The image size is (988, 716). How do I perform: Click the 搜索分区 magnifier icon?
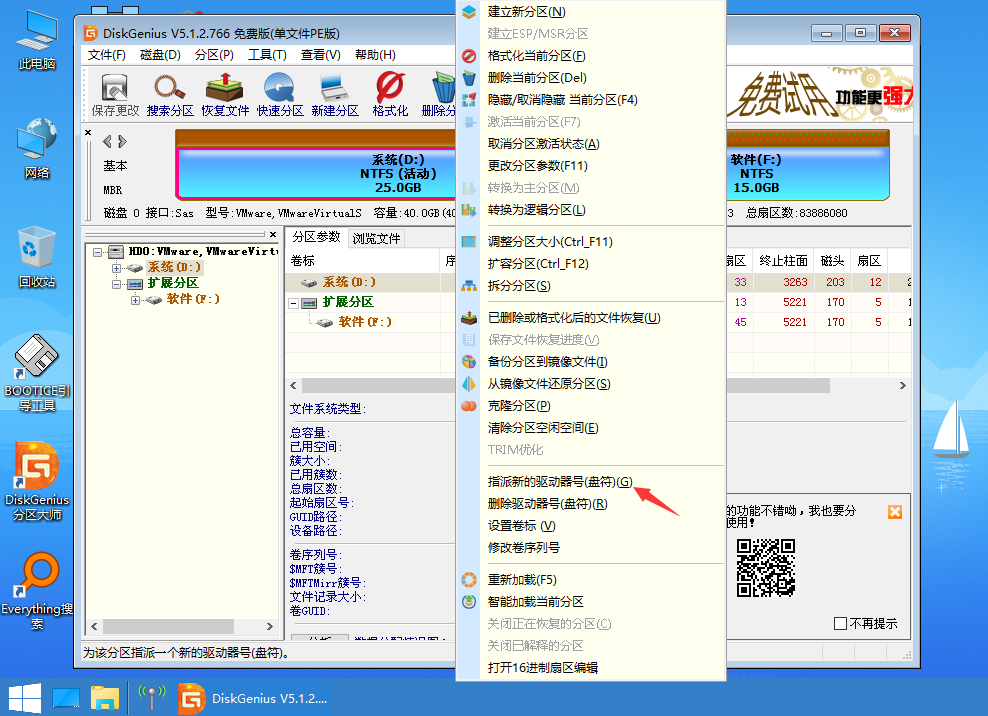click(x=170, y=94)
